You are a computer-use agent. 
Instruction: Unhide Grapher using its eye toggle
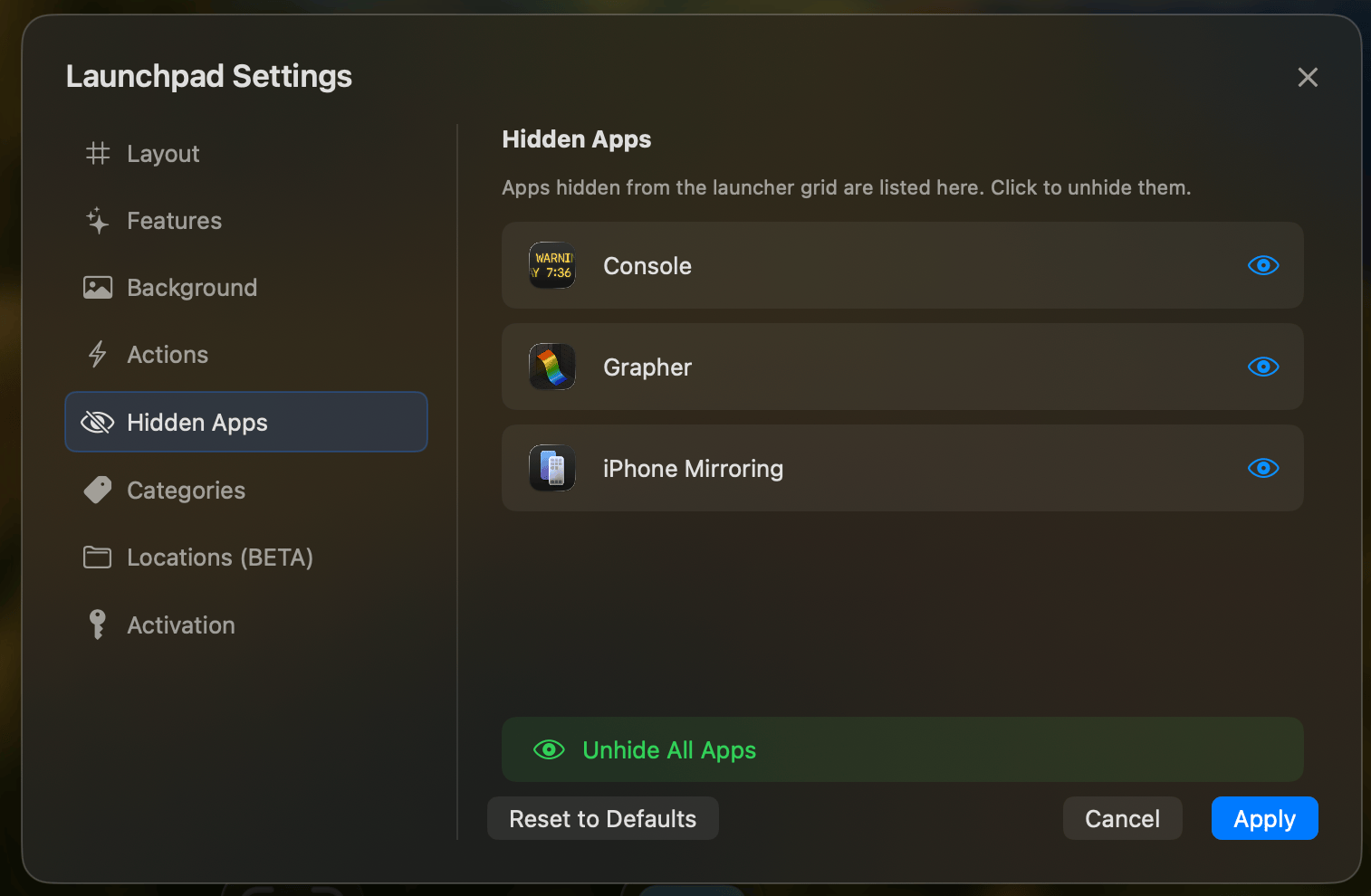1263,367
